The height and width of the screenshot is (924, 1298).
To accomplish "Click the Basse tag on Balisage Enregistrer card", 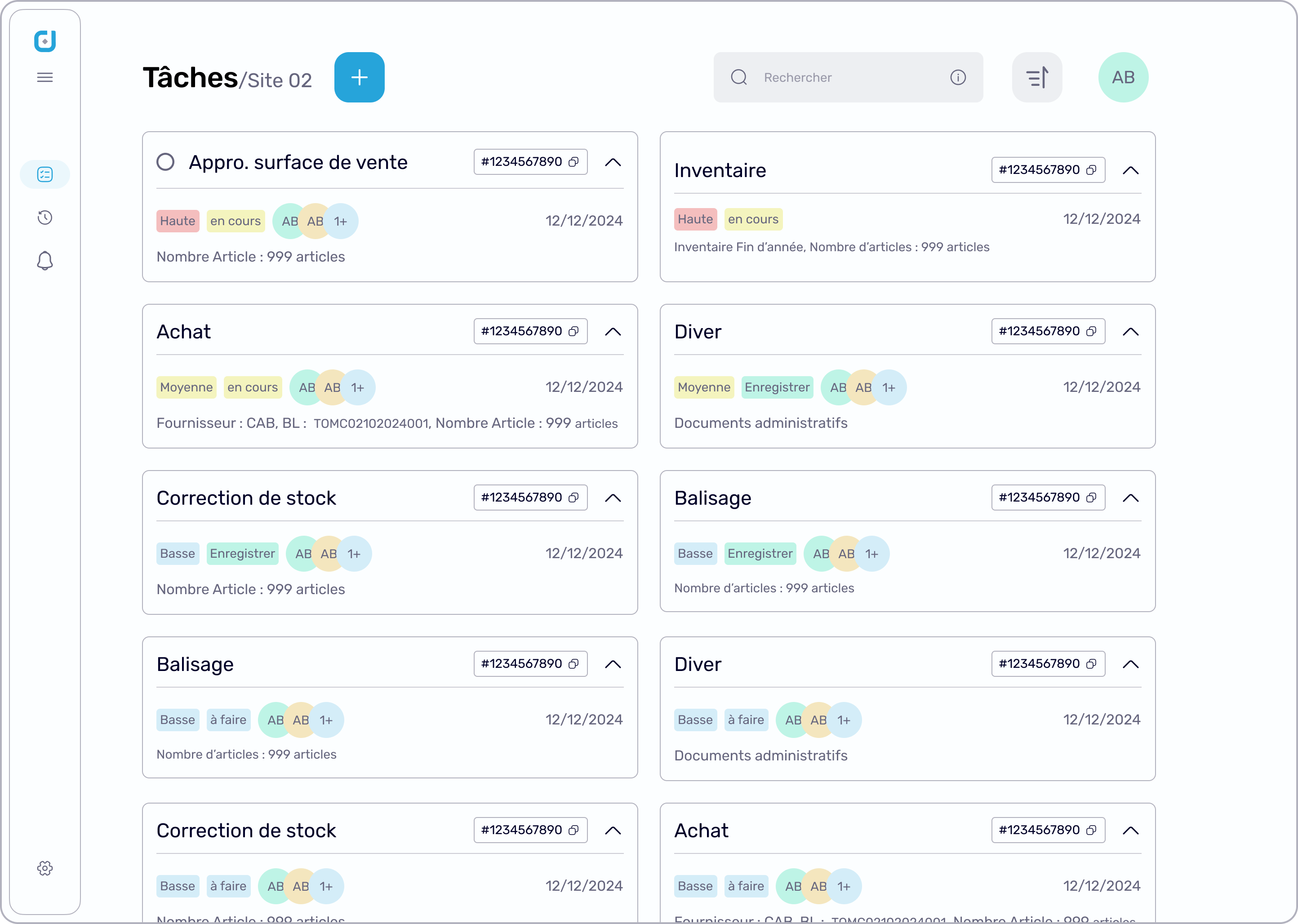I will (695, 554).
